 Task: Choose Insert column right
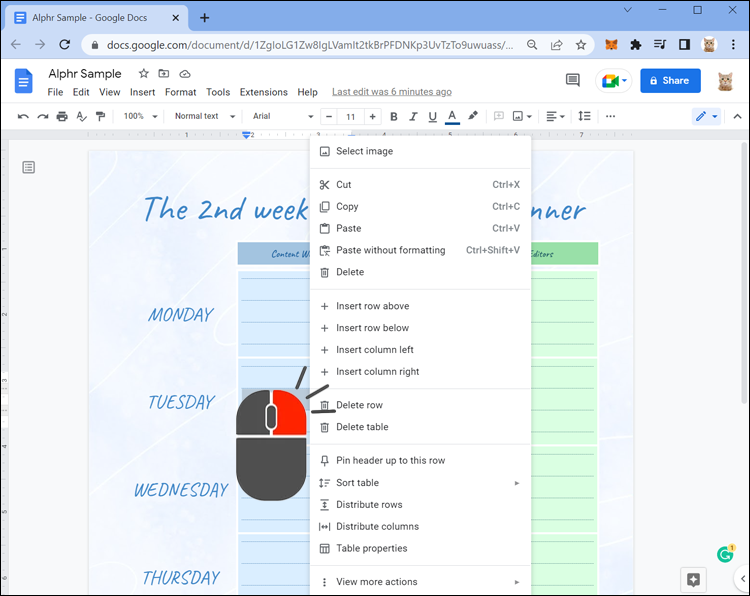[x=420, y=372]
